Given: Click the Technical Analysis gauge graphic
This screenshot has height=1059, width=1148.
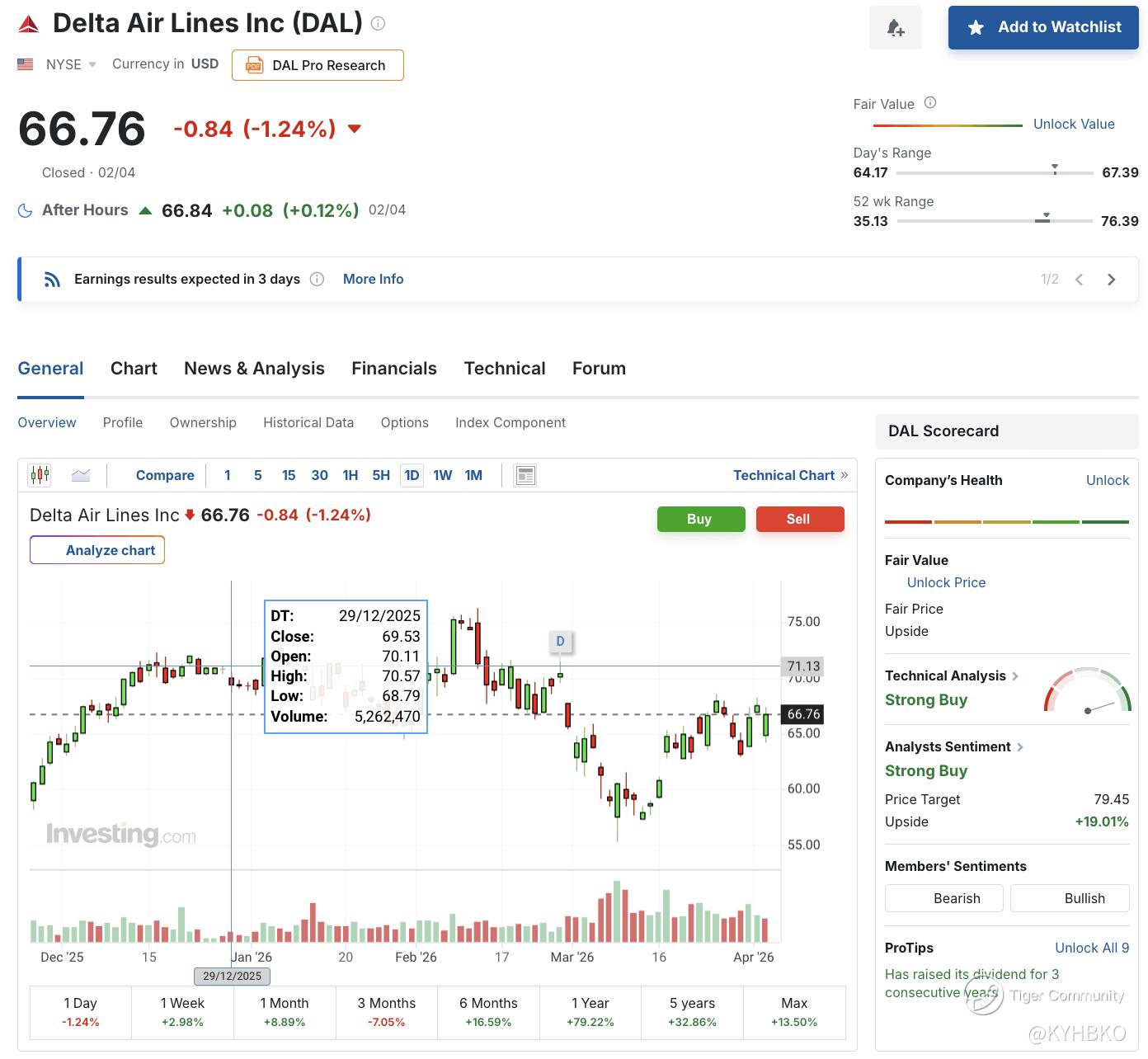Looking at the screenshot, I should point(1087,690).
